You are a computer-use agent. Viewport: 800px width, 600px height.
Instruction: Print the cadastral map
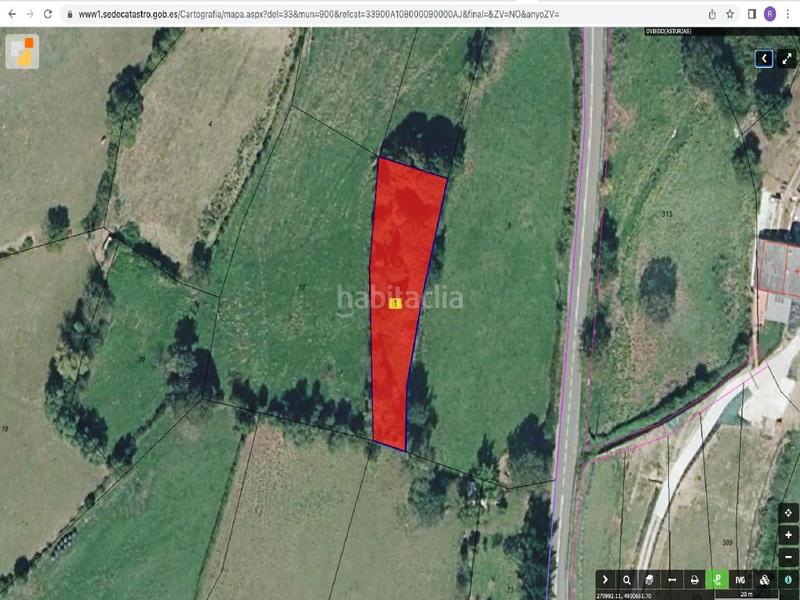[x=694, y=580]
